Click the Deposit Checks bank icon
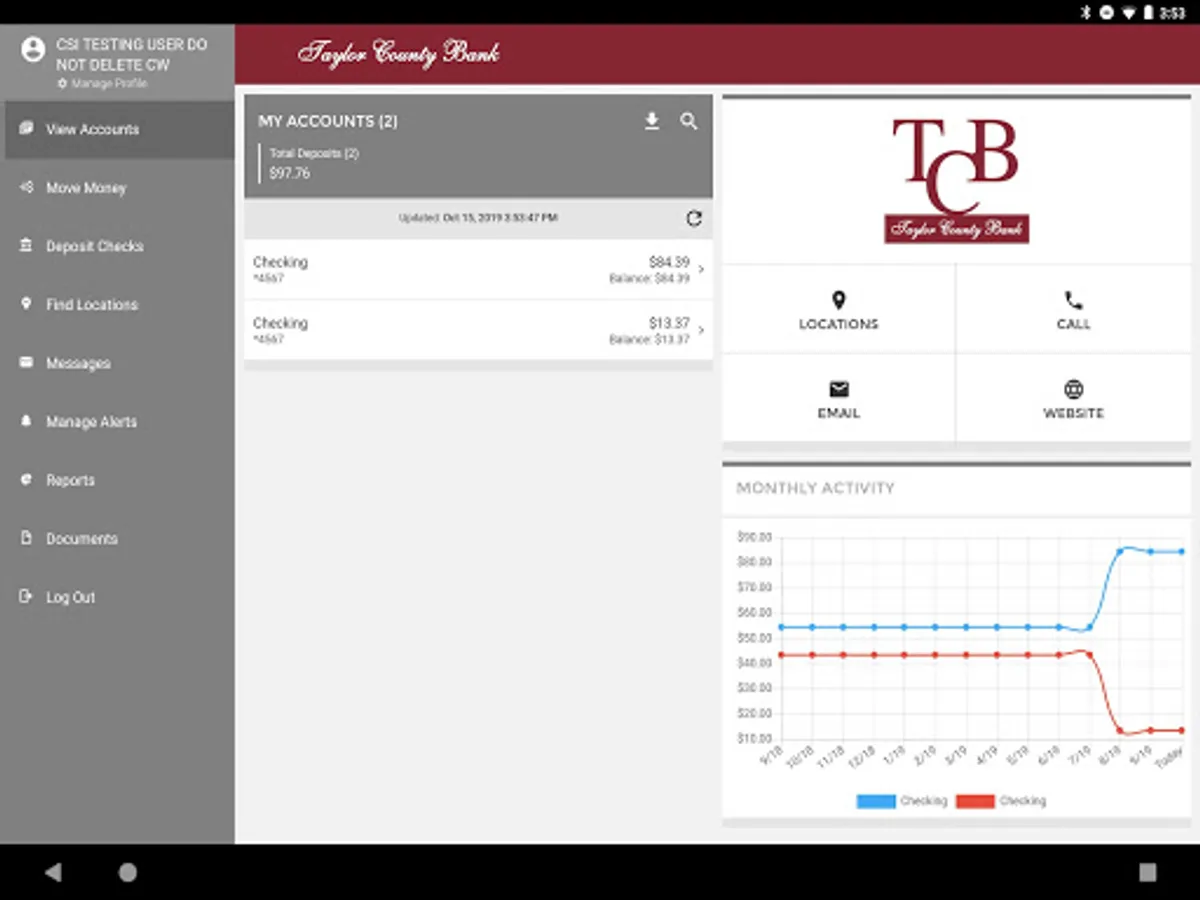The height and width of the screenshot is (900, 1200). (x=26, y=245)
